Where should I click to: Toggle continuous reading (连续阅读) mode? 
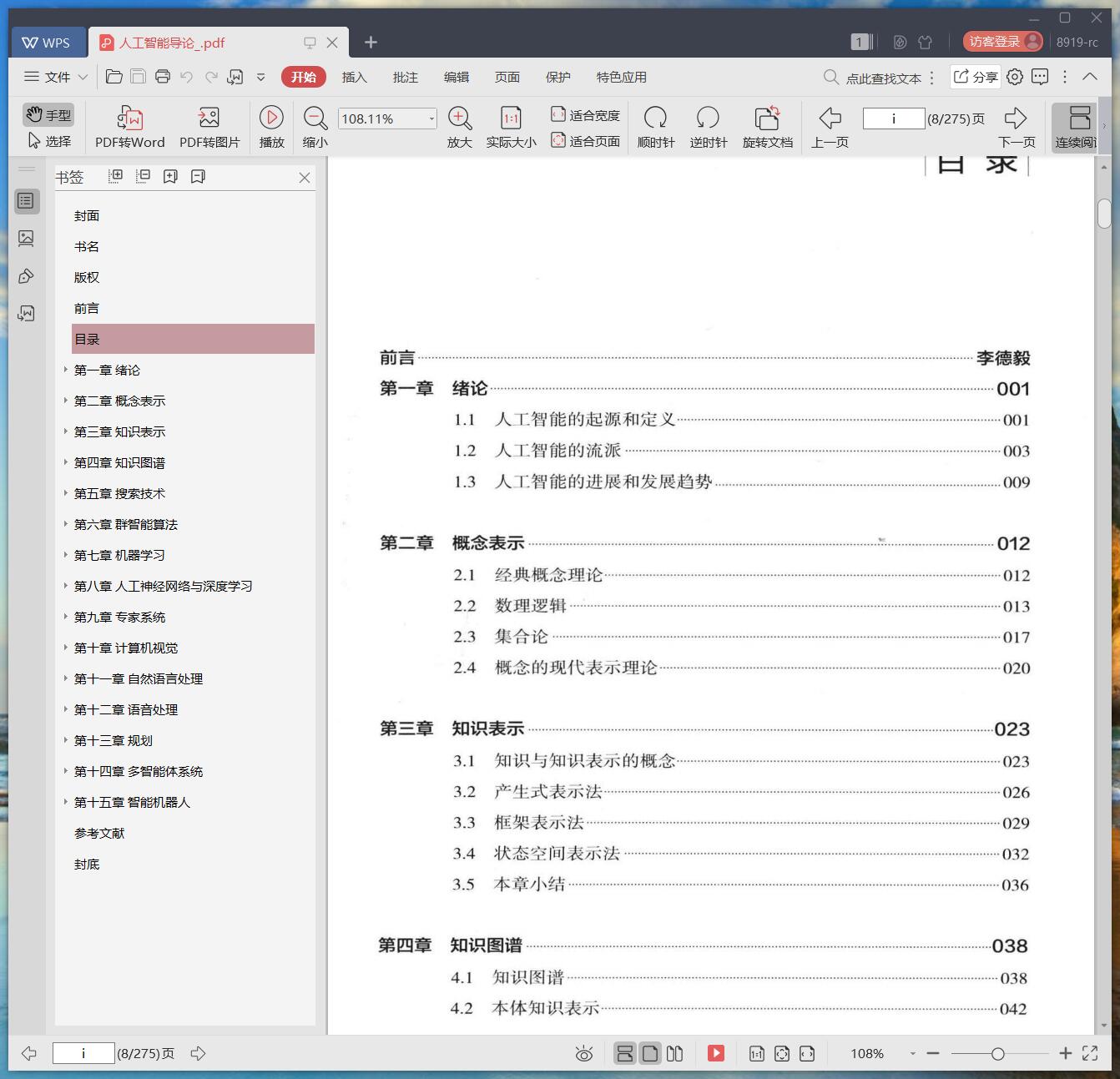coord(1076,127)
